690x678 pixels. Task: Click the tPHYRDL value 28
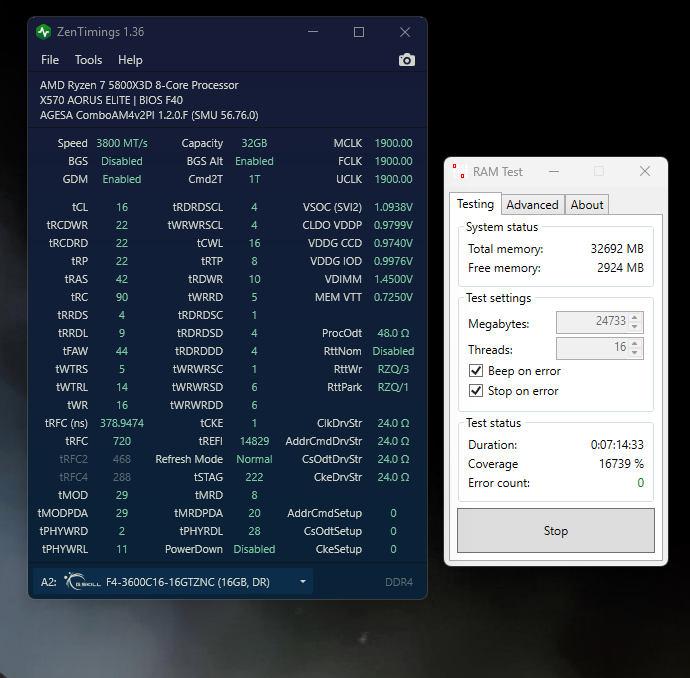click(x=254, y=531)
